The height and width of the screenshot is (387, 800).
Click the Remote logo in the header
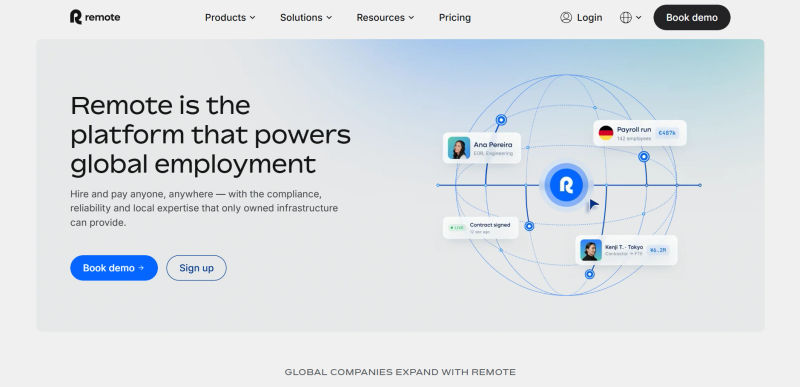tap(95, 17)
